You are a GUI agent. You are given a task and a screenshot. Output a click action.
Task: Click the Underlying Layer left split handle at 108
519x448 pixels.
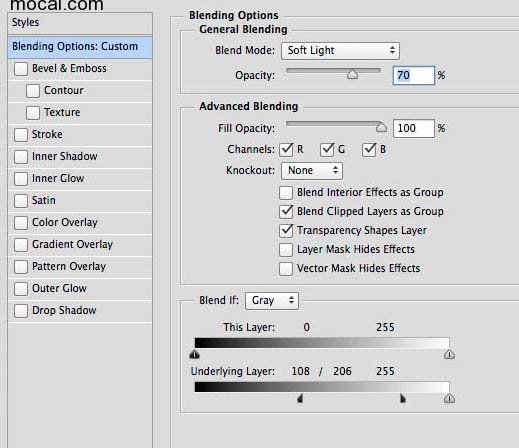tap(300, 398)
